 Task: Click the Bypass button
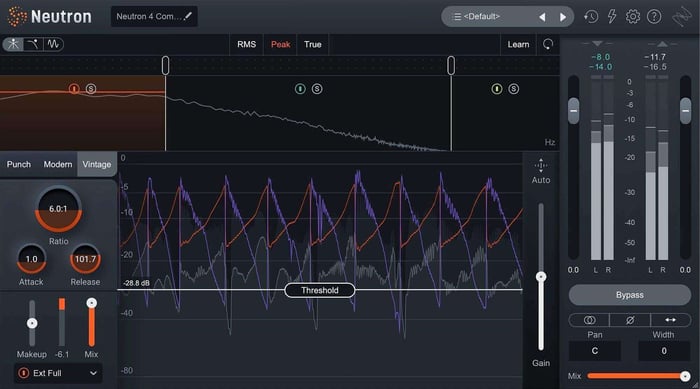(629, 295)
